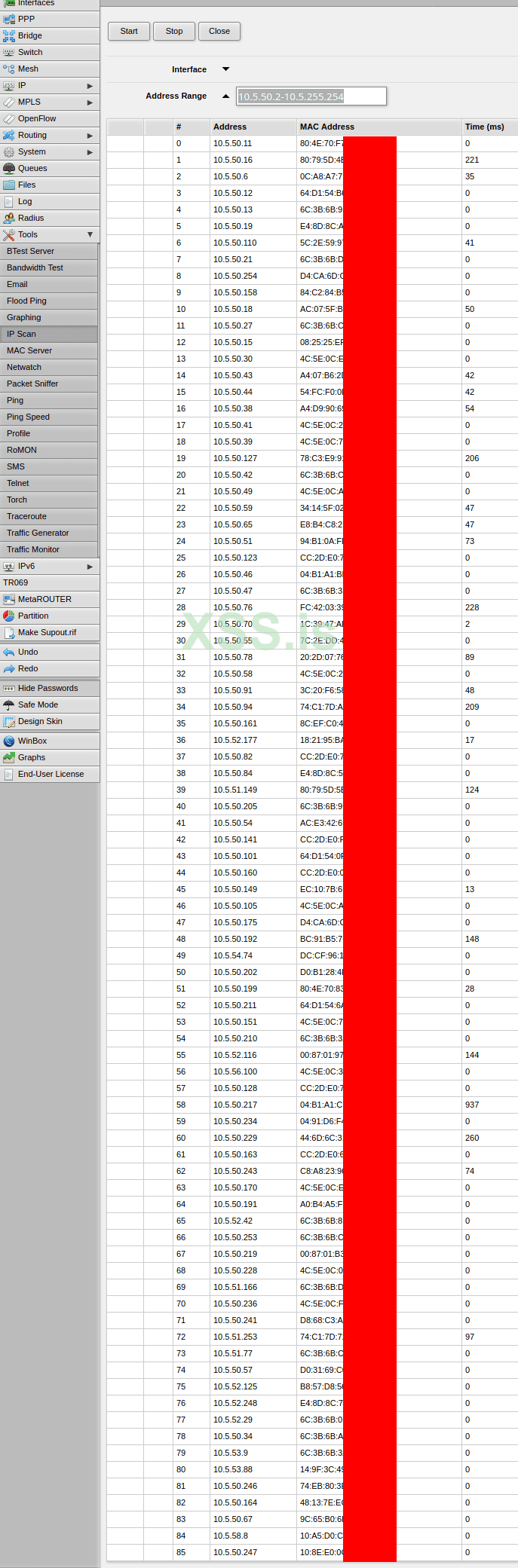The width and height of the screenshot is (518, 1568).
Task: Click the MPLS icon
Action: click(9, 102)
